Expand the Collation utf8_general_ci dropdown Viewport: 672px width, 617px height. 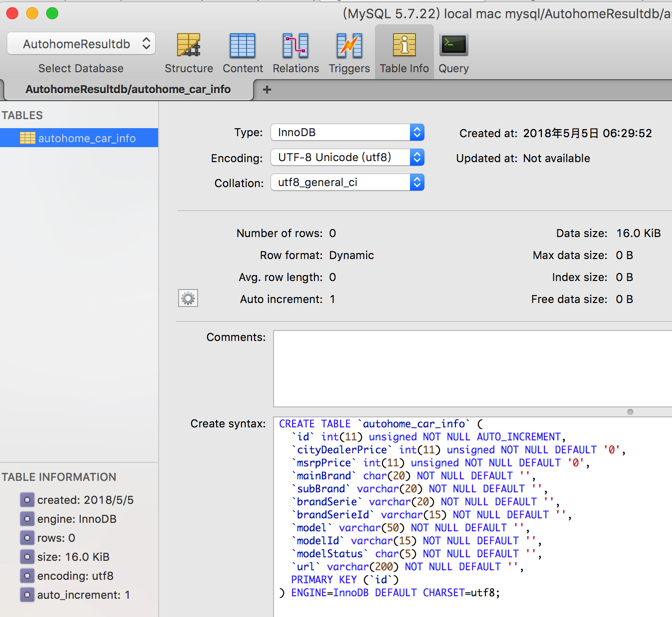click(x=347, y=183)
